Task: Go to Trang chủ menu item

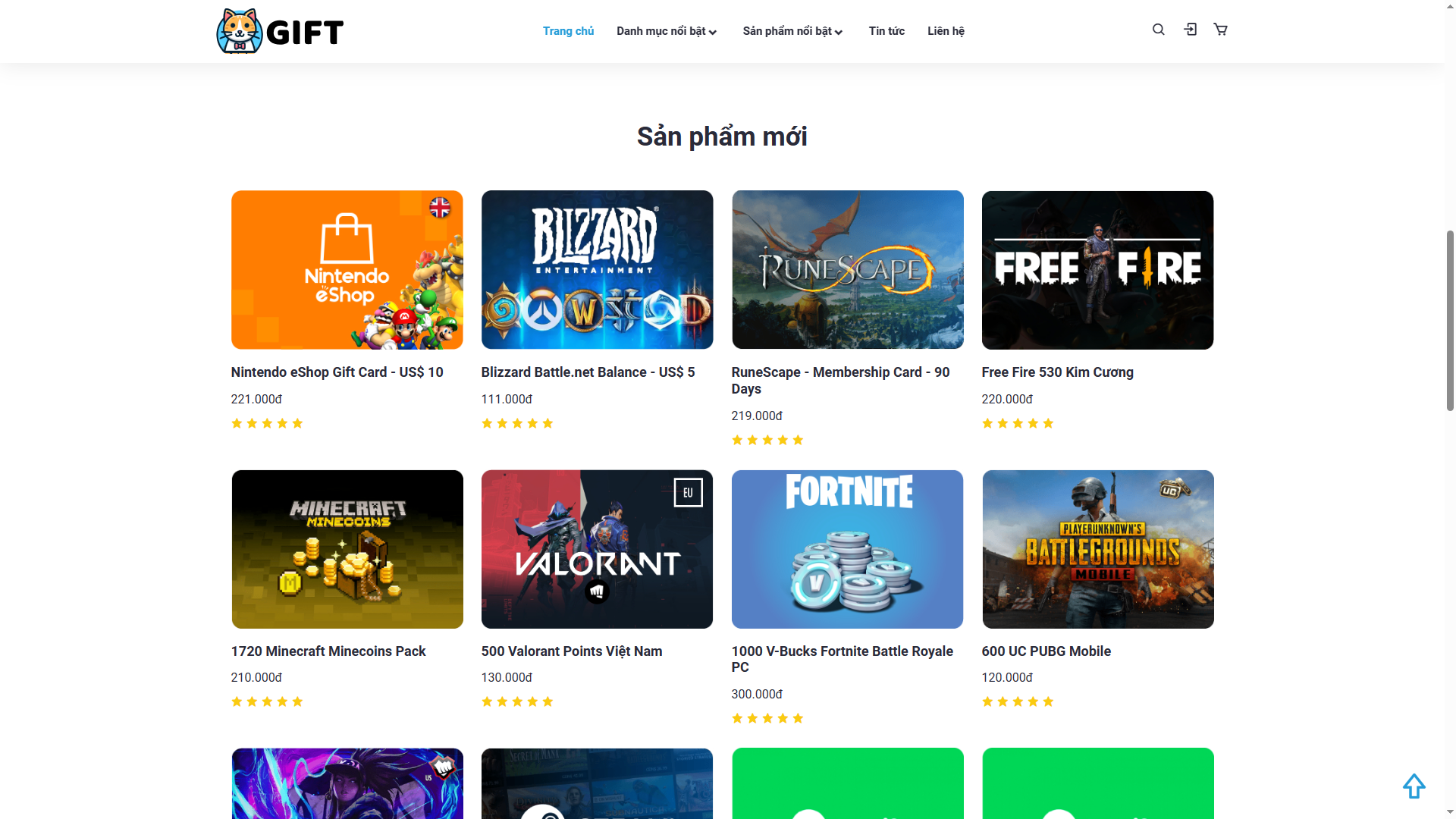Action: tap(568, 31)
